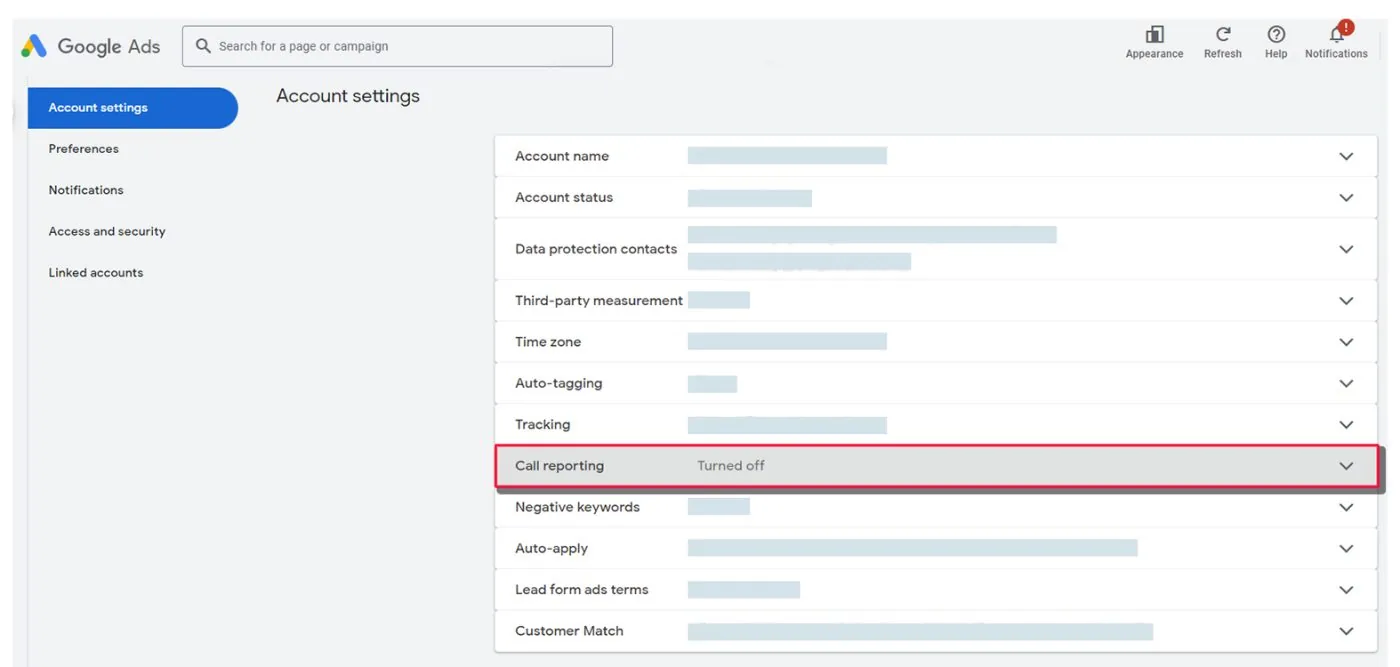Click the Auto-tagging label
1400x667 pixels.
(559, 383)
